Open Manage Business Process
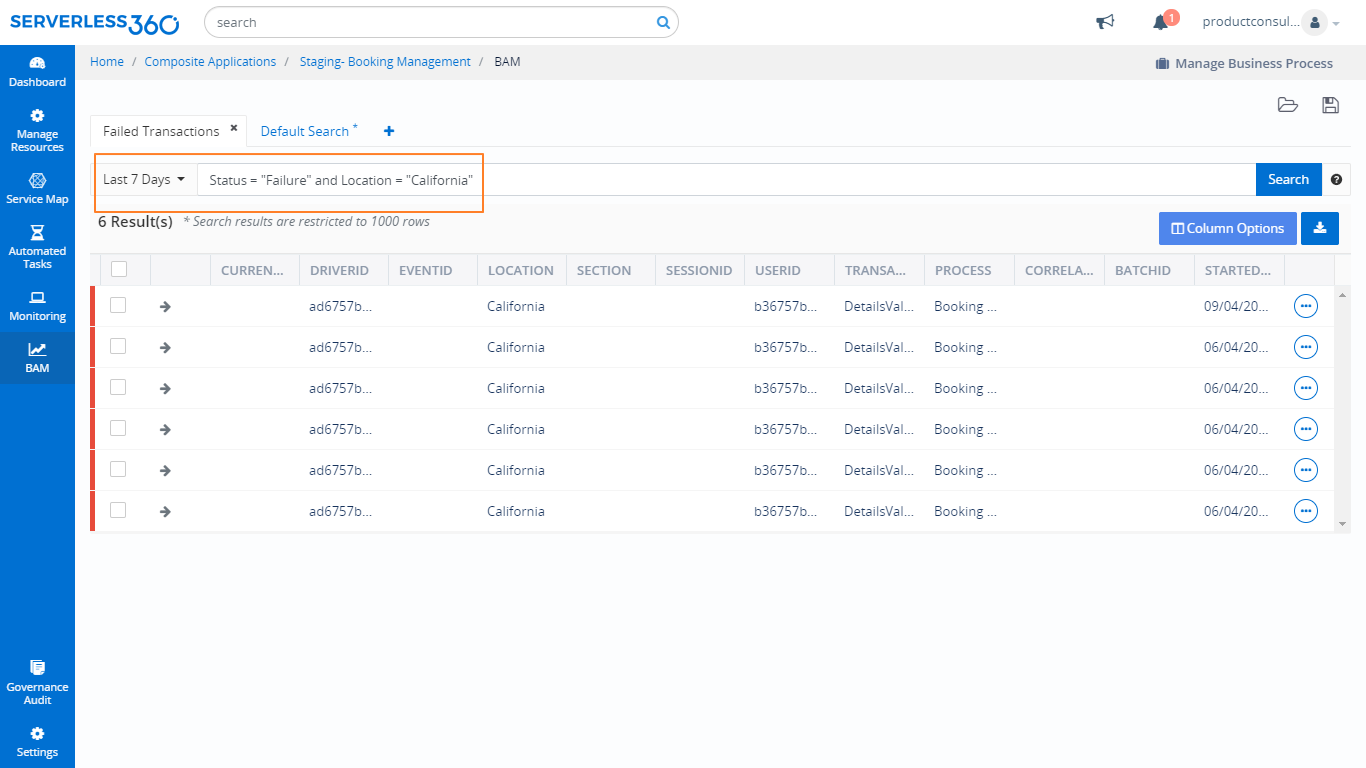The width and height of the screenshot is (1366, 768). coord(1244,63)
